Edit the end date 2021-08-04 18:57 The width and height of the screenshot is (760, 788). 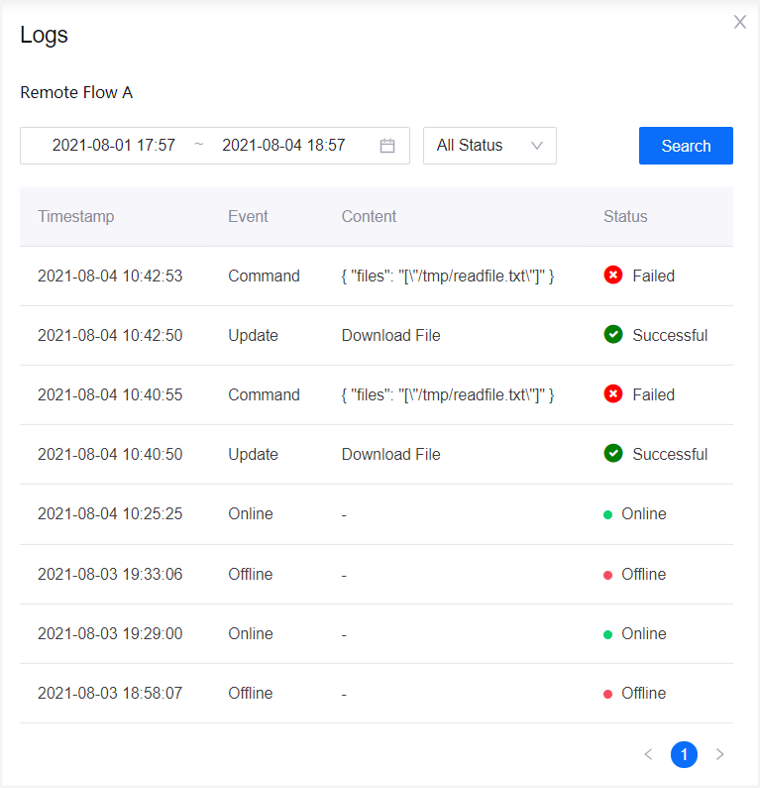click(x=284, y=146)
